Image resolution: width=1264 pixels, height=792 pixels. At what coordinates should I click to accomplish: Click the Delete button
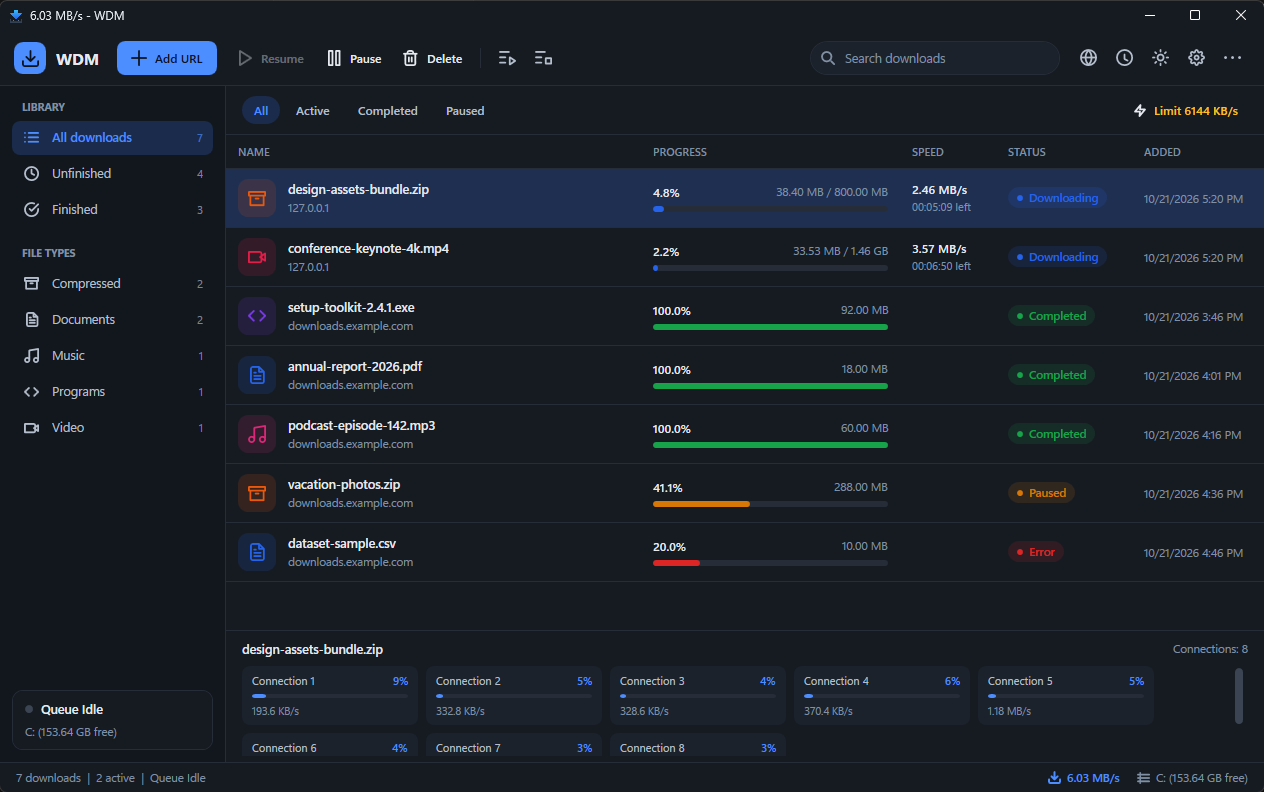[x=432, y=59]
